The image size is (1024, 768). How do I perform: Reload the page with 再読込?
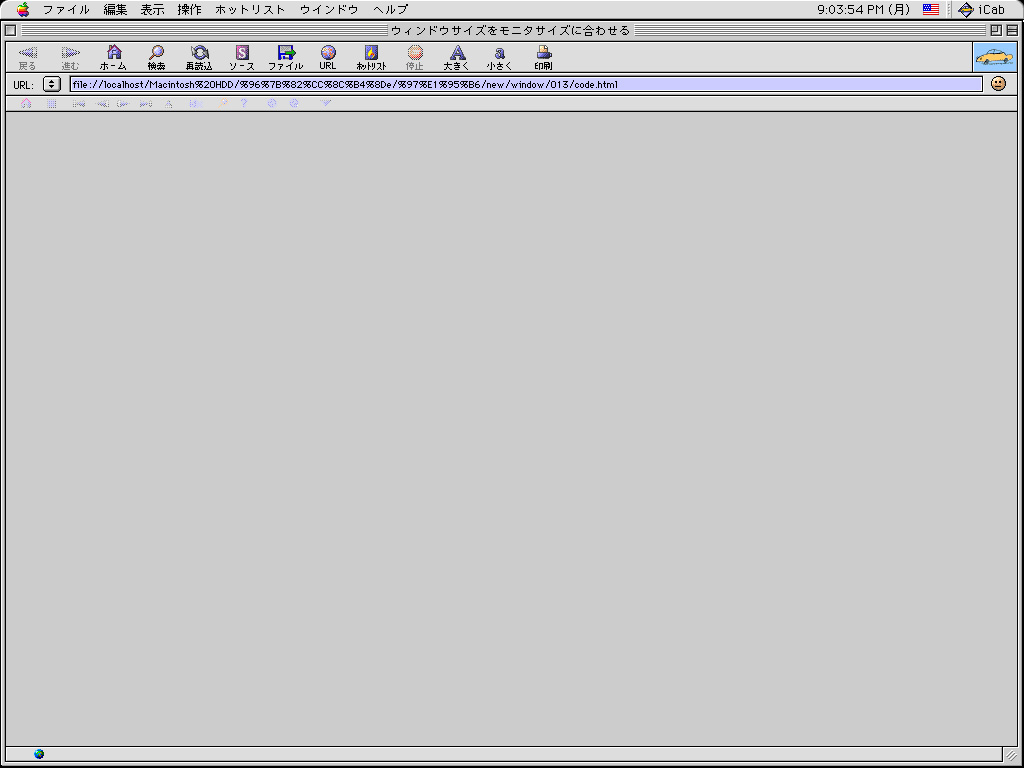point(199,57)
